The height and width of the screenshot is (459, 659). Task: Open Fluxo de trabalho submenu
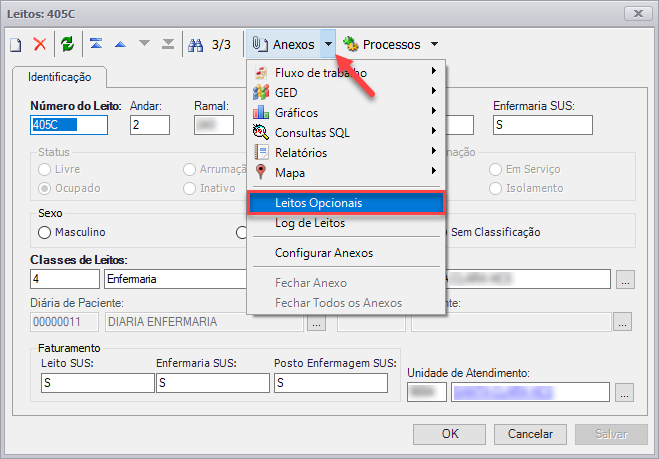[x=346, y=72]
